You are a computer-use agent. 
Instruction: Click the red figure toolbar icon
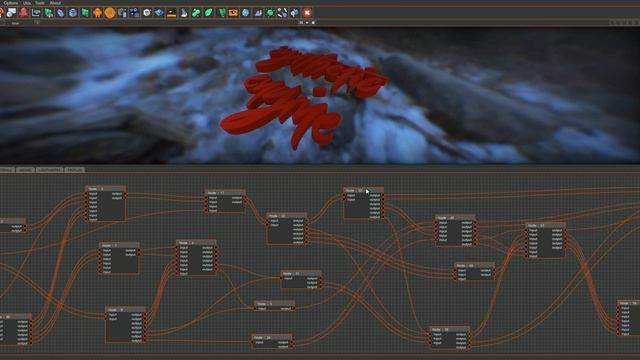click(x=24, y=13)
